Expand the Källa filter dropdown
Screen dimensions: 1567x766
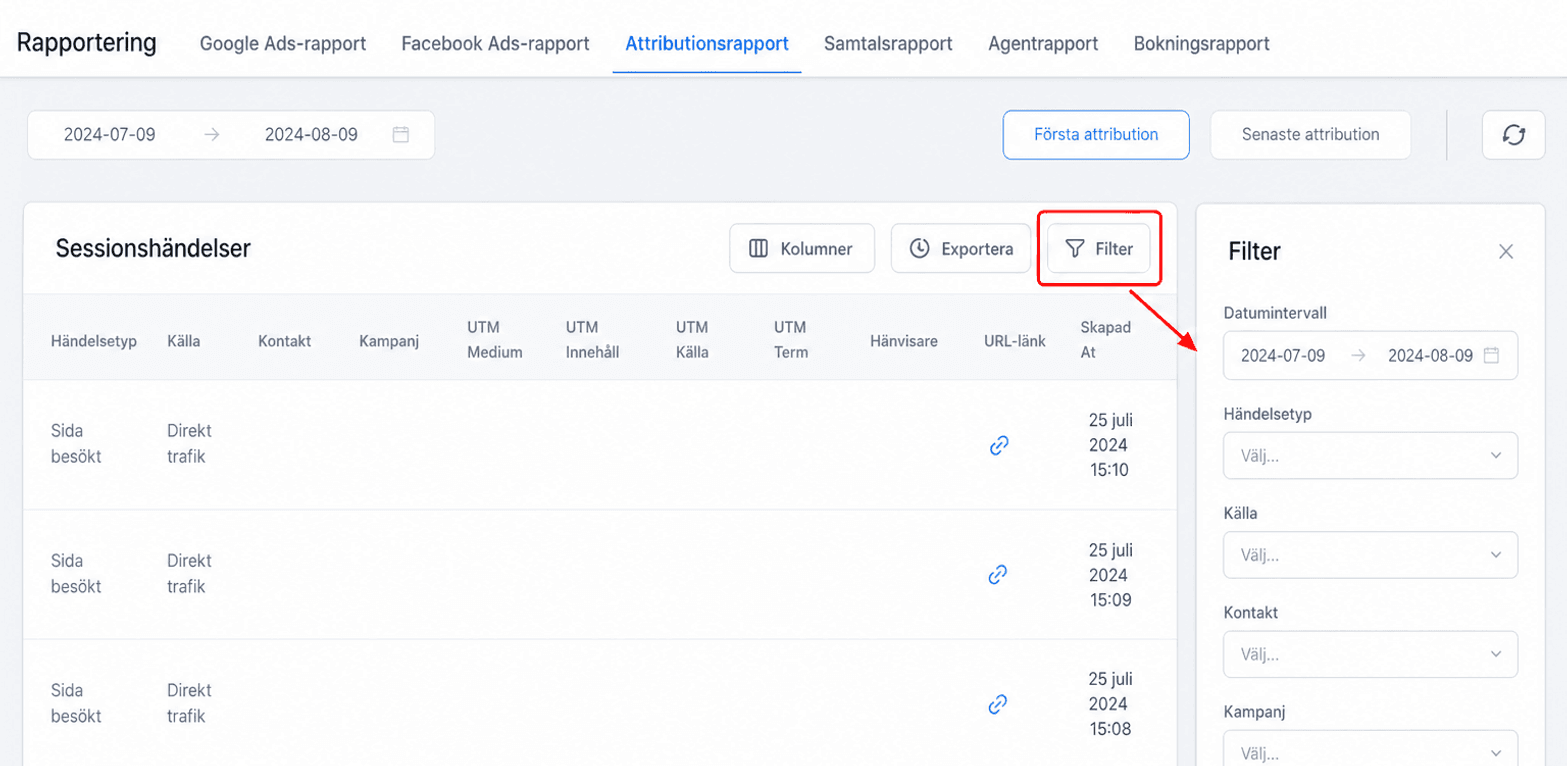pos(1370,555)
